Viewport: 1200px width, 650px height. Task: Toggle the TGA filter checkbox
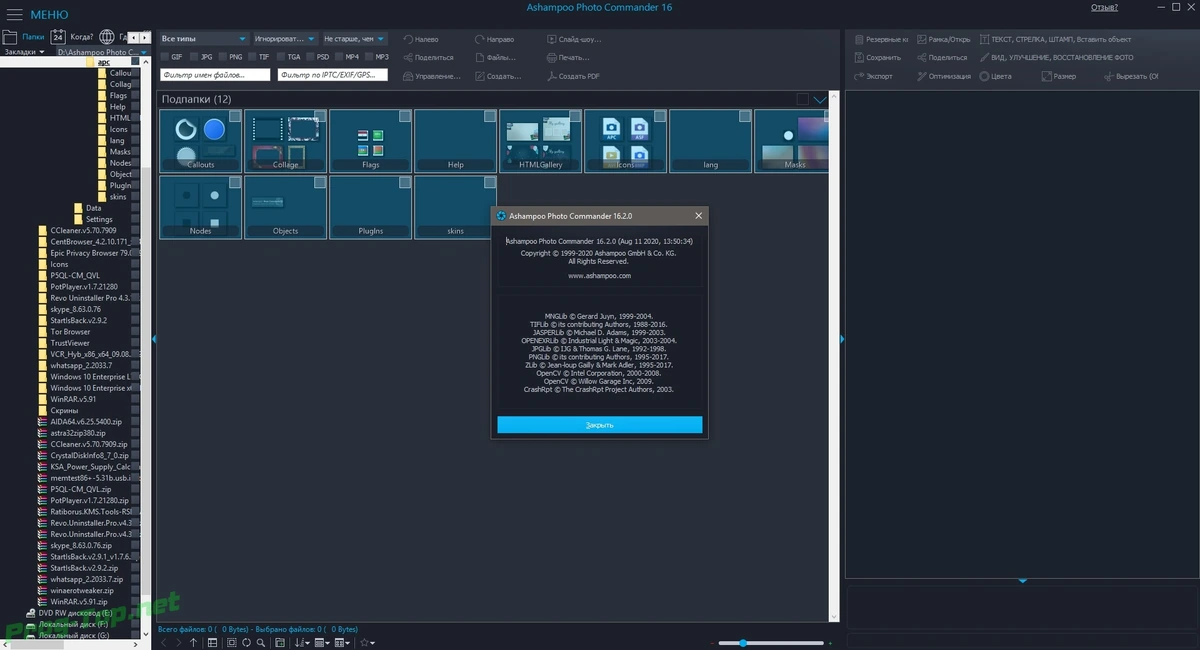(x=281, y=57)
